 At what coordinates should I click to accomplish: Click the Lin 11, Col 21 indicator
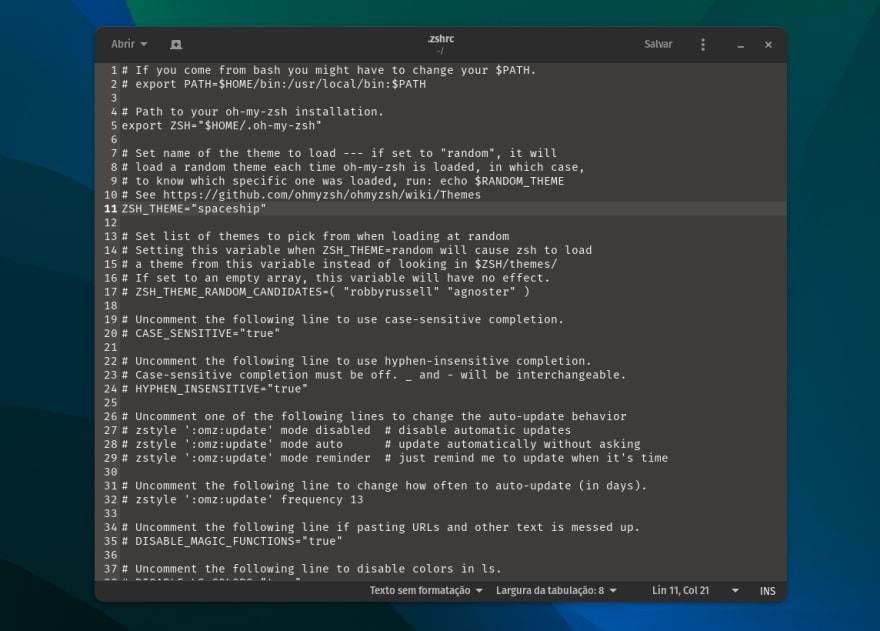click(x=680, y=591)
